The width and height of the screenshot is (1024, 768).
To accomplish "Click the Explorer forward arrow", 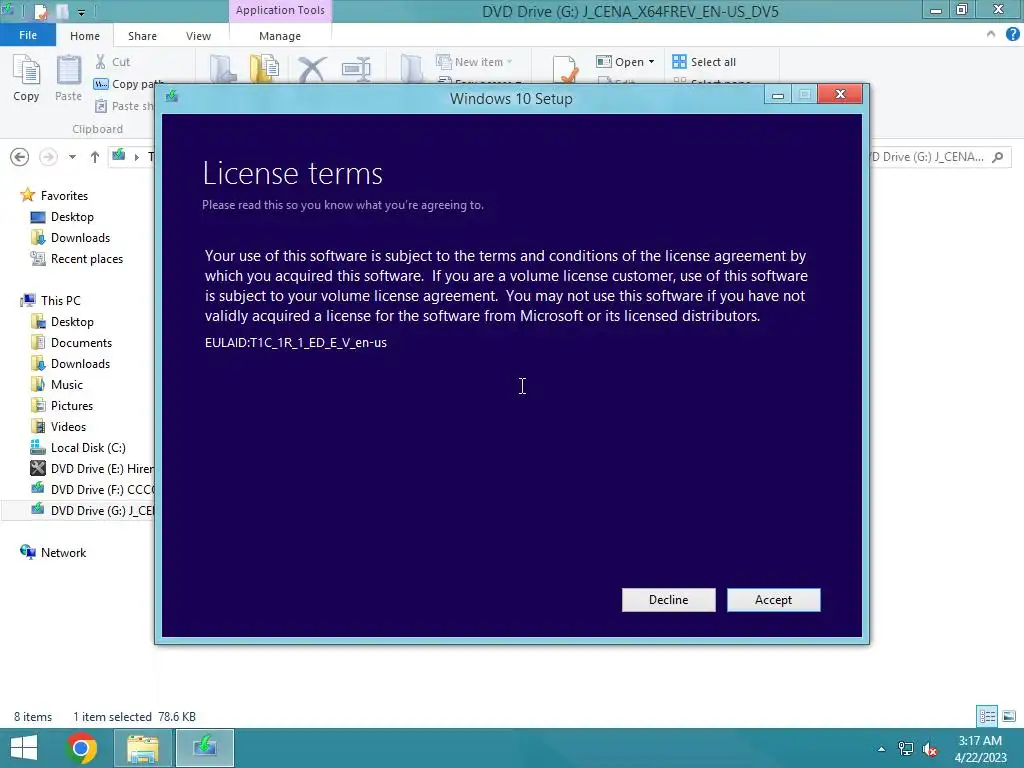I will pyautogui.click(x=48, y=157).
